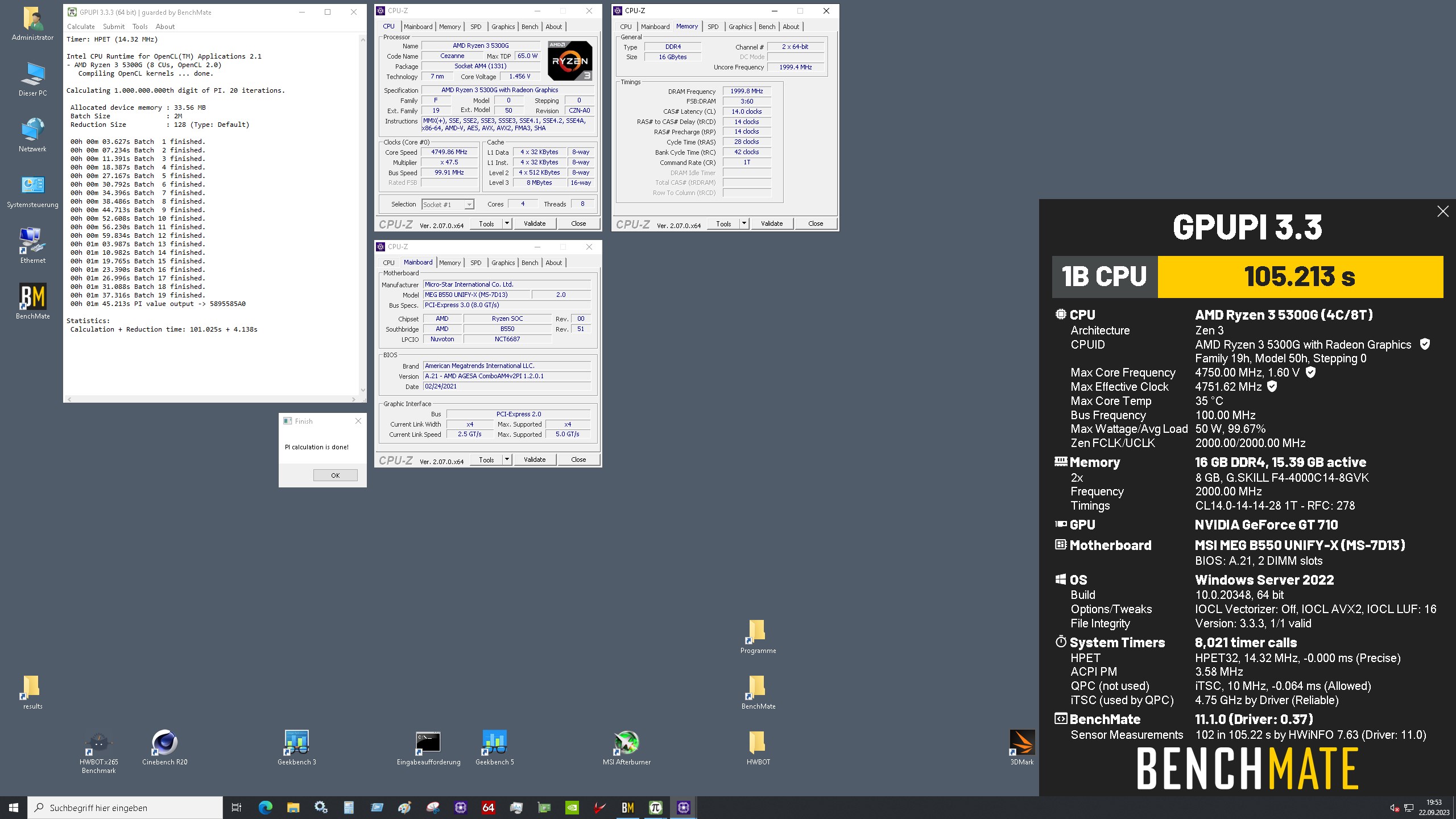Click the Ryzen logo in CPU-Z
Image resolution: width=1456 pixels, height=819 pixels.
(x=570, y=60)
